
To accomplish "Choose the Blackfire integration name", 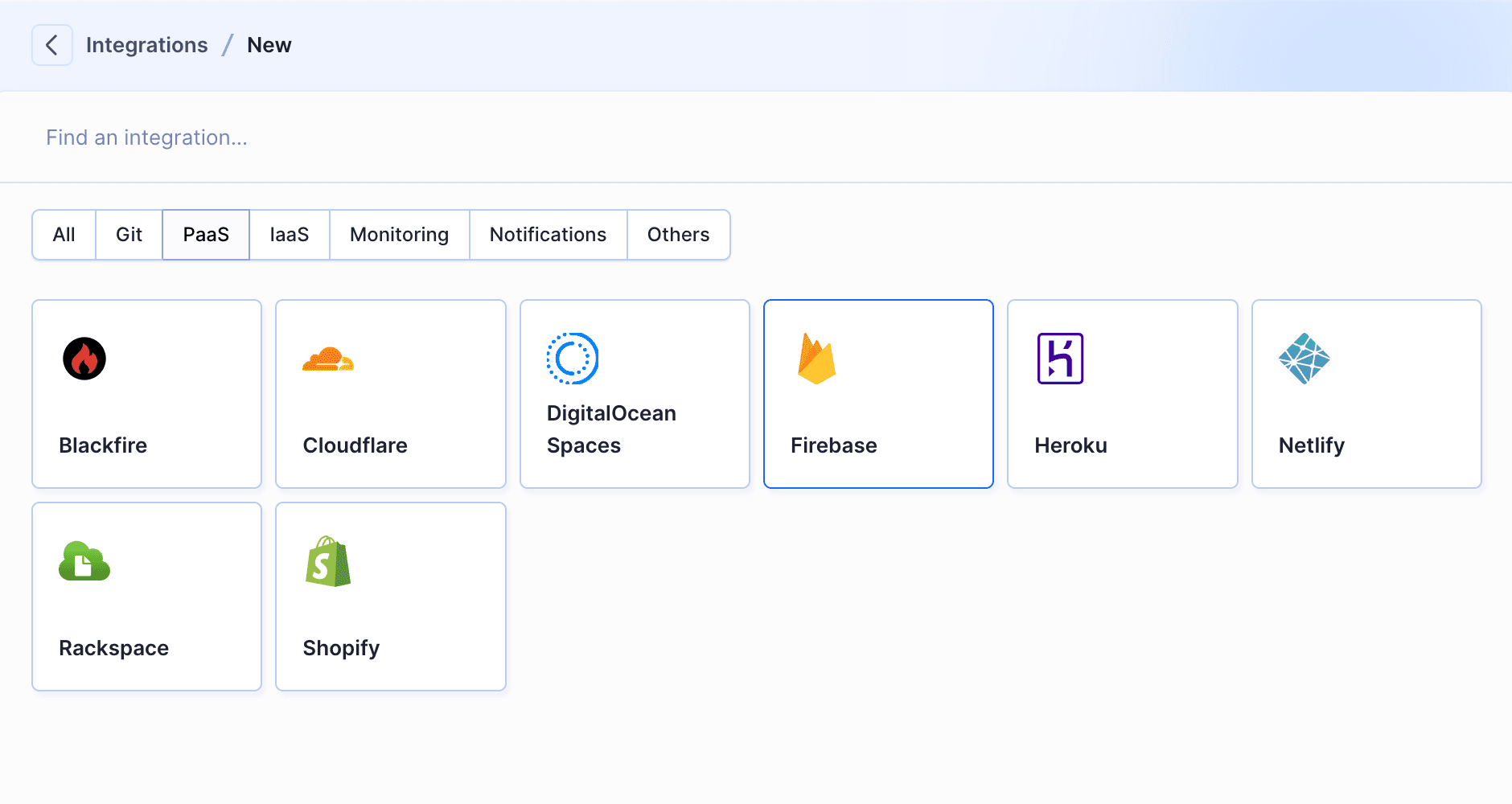I will [x=103, y=445].
